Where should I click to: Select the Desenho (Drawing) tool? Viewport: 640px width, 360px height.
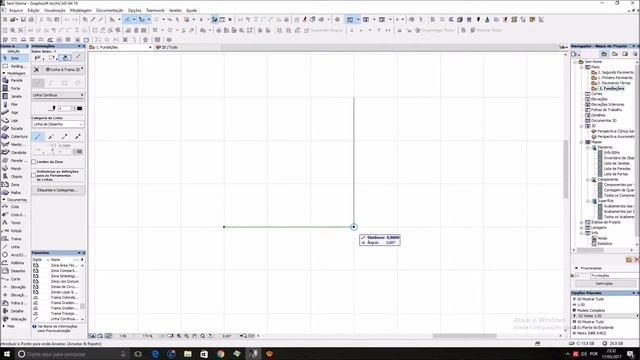tap(14, 271)
